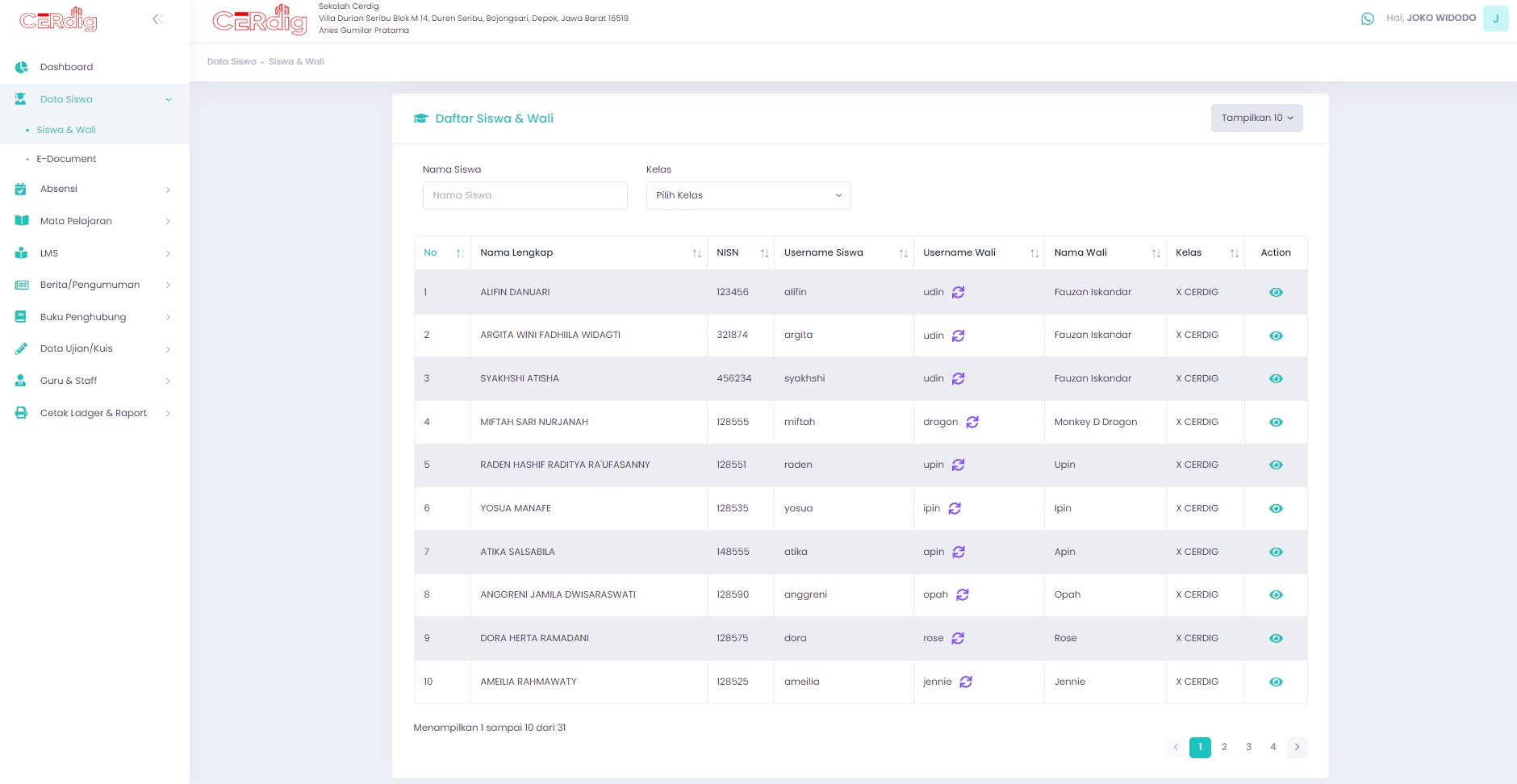Expand the Absensi menu chevron
Image resolution: width=1517 pixels, height=784 pixels.
coord(168,190)
